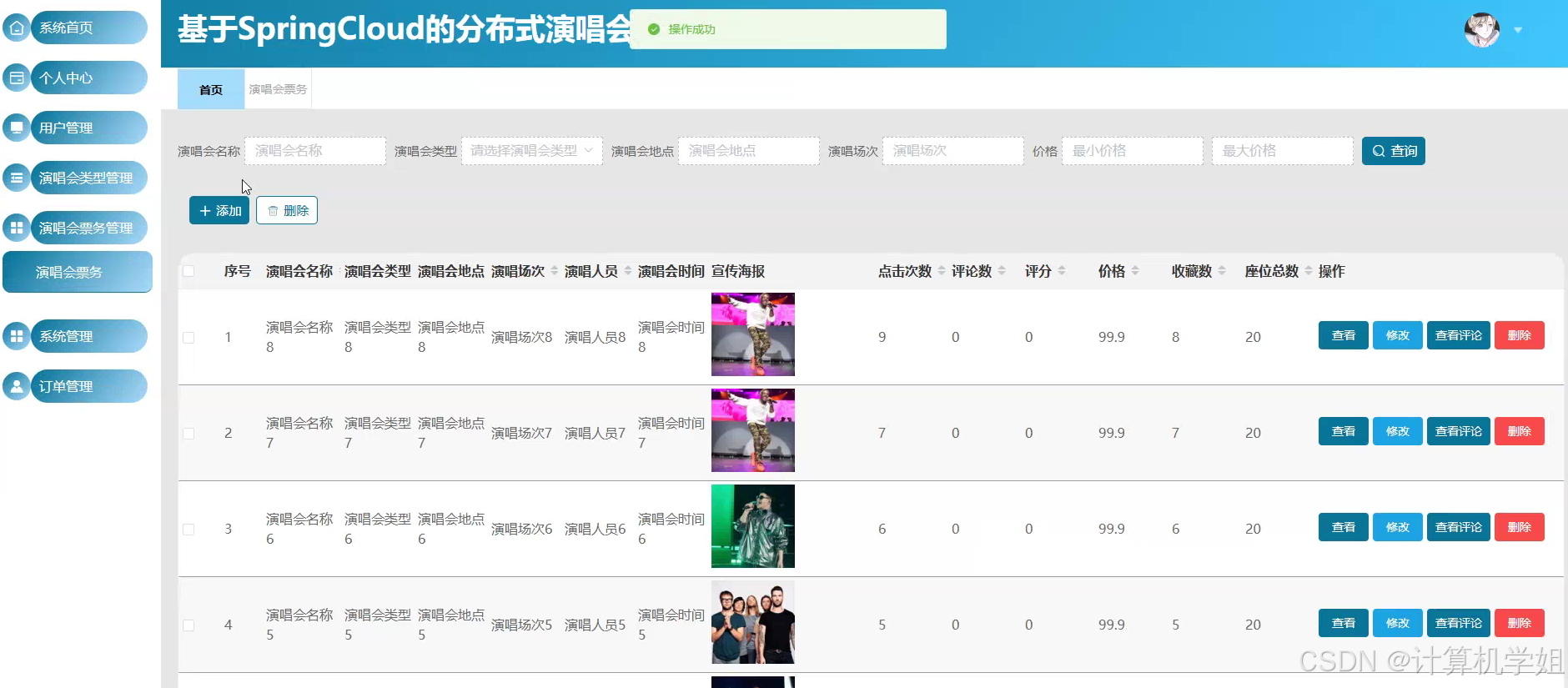Open the 个人中心 sidebar menu

(88, 78)
